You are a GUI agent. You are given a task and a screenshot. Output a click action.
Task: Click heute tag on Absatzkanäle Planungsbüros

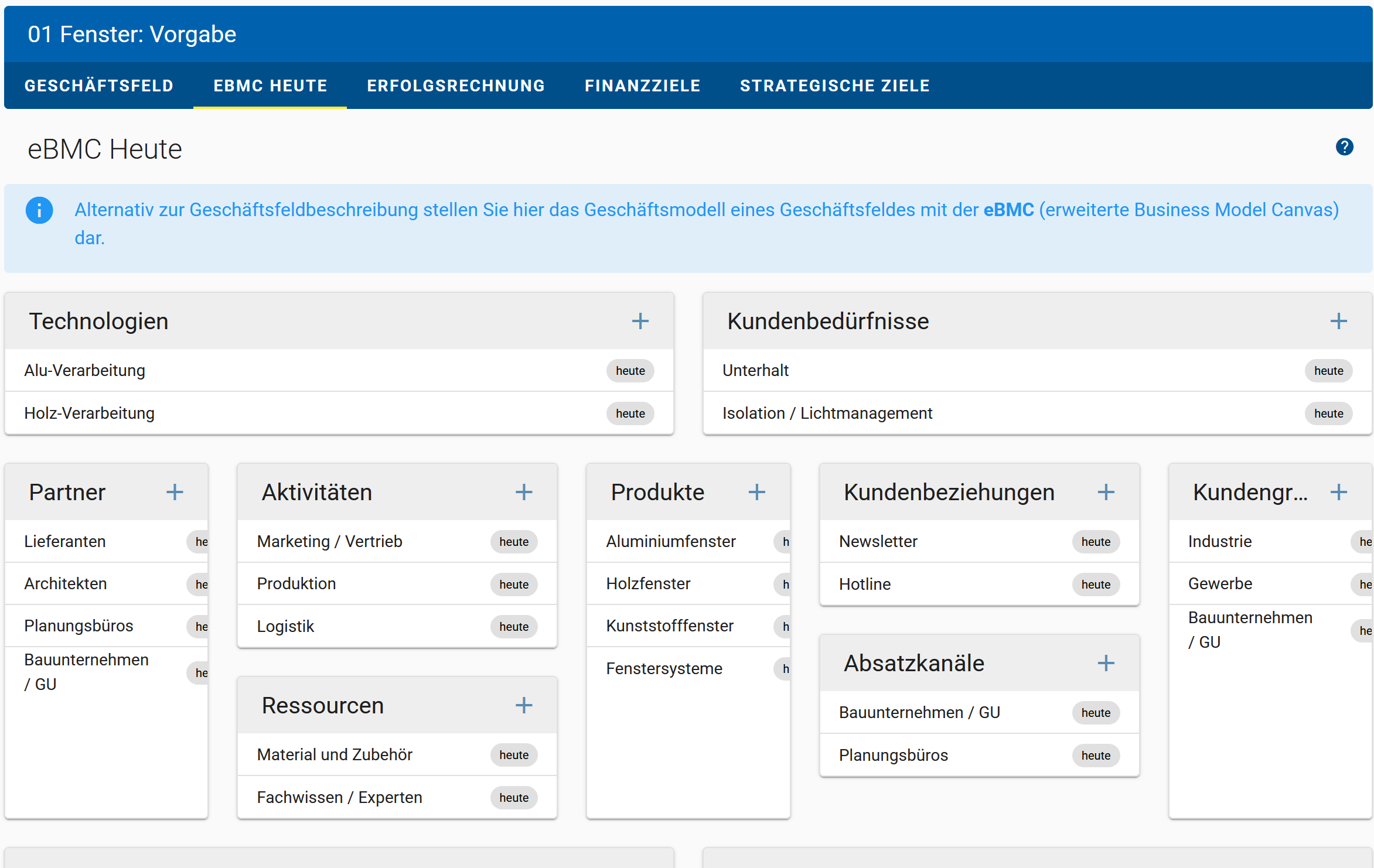tap(1096, 756)
